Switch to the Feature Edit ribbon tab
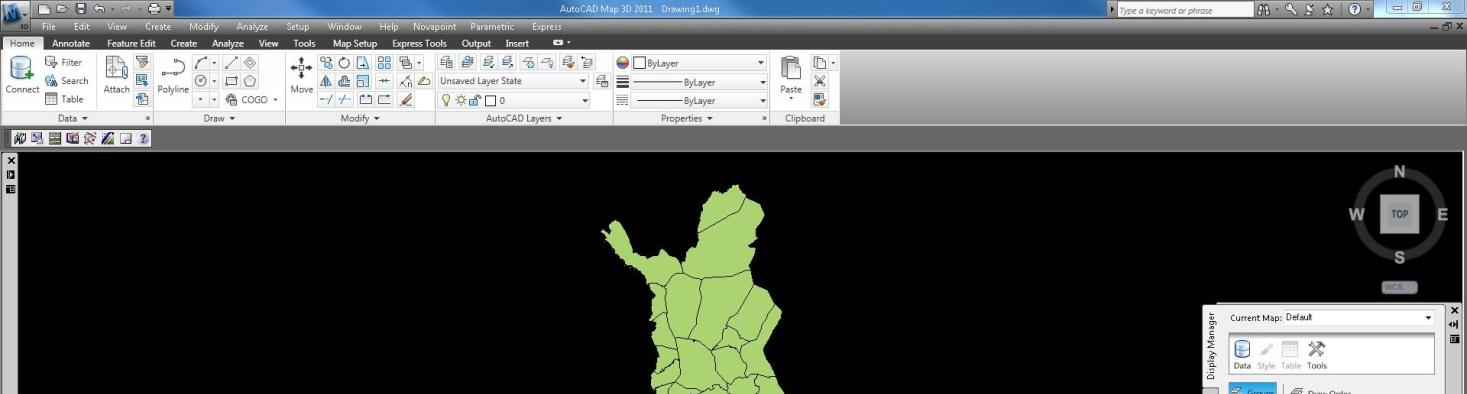This screenshot has height=394, width=1467. coord(131,43)
